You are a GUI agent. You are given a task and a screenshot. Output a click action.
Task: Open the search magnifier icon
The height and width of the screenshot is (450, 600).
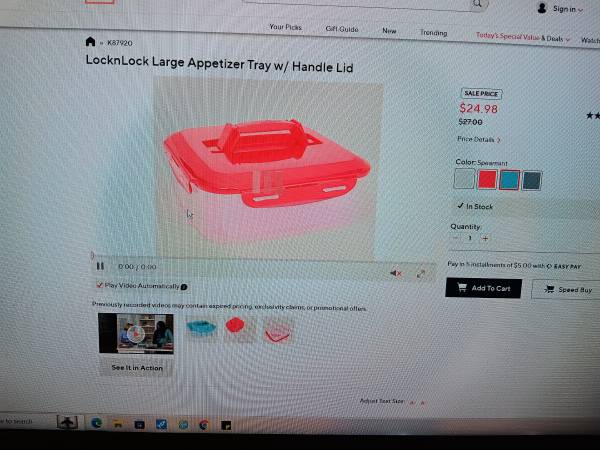point(477,4)
